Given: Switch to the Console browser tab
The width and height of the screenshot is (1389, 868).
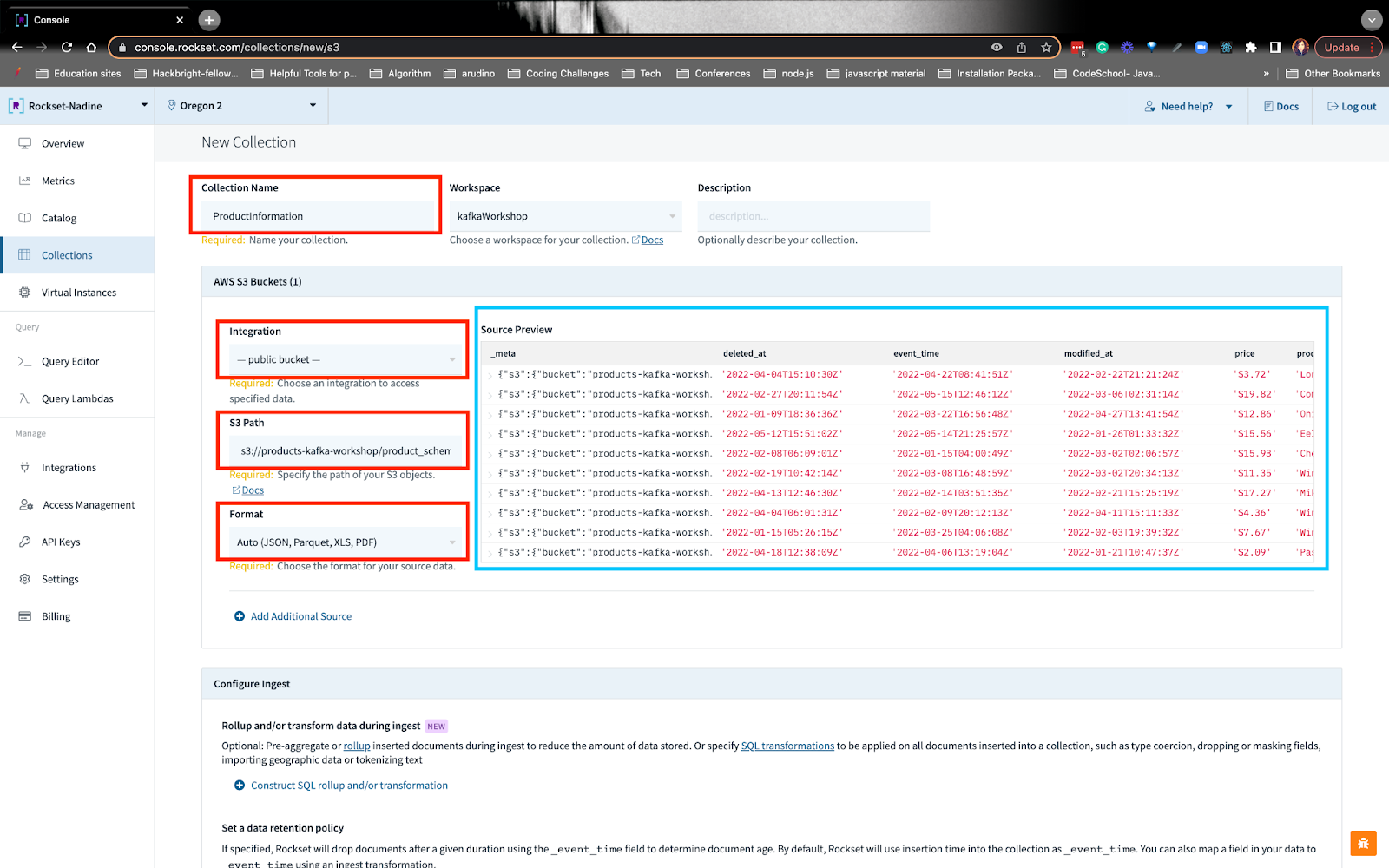Looking at the screenshot, I should point(97,20).
